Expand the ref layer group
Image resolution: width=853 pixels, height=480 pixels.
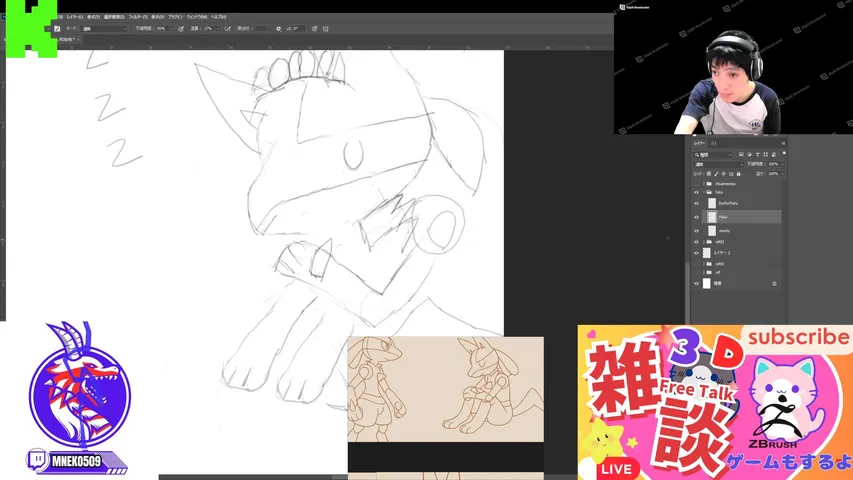[703, 272]
